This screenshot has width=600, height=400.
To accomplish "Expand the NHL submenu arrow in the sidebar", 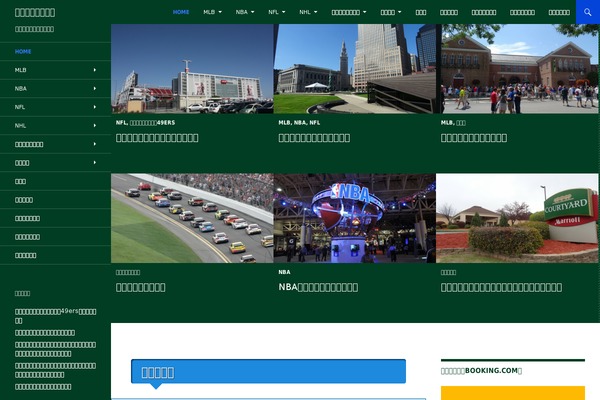I will click(95, 126).
